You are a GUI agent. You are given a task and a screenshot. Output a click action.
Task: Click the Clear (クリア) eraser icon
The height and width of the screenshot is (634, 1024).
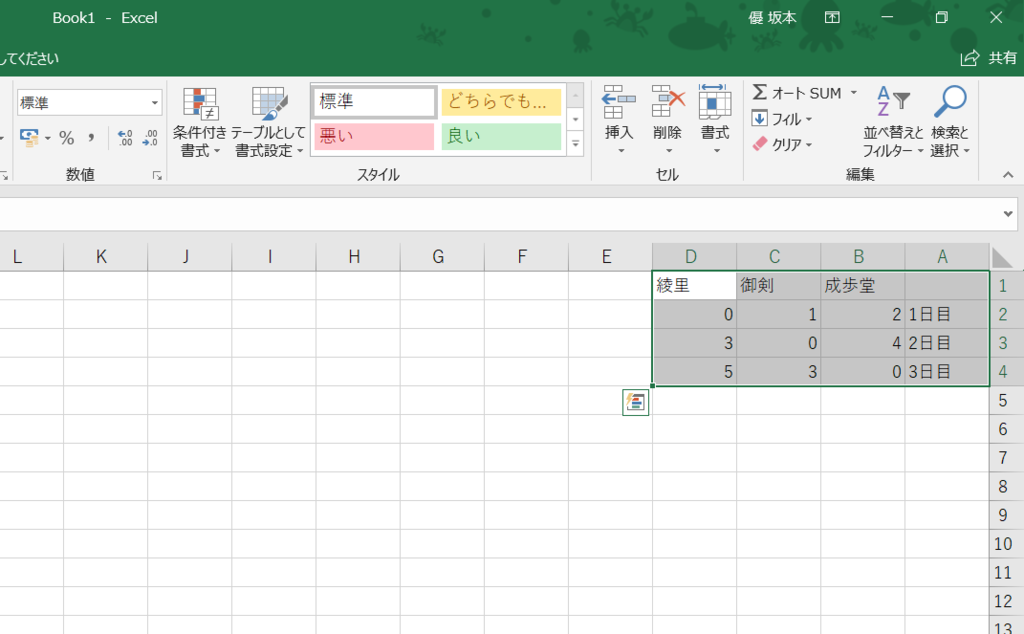tap(760, 144)
